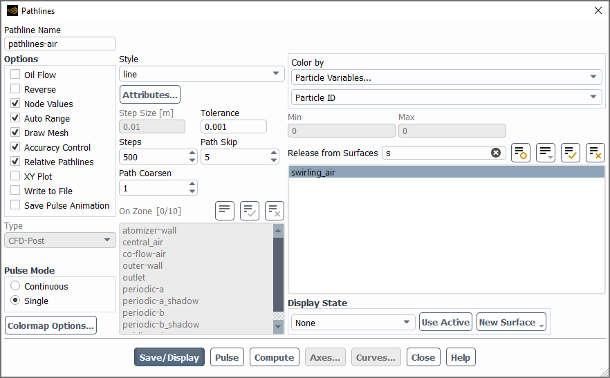Increase the Steps value with up arrow
The width and height of the screenshot is (610, 378).
[x=192, y=153]
